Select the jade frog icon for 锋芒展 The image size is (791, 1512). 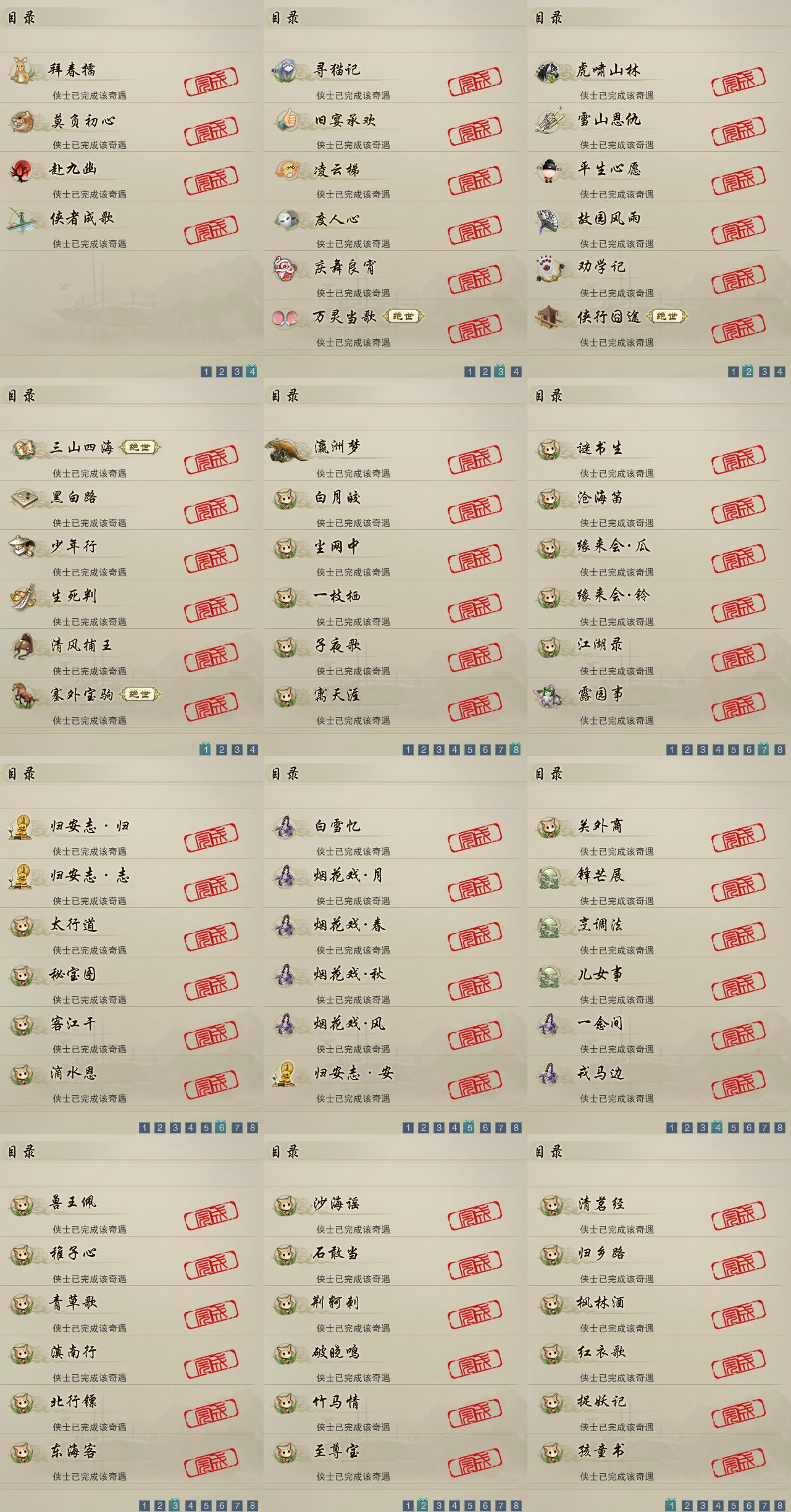click(550, 876)
